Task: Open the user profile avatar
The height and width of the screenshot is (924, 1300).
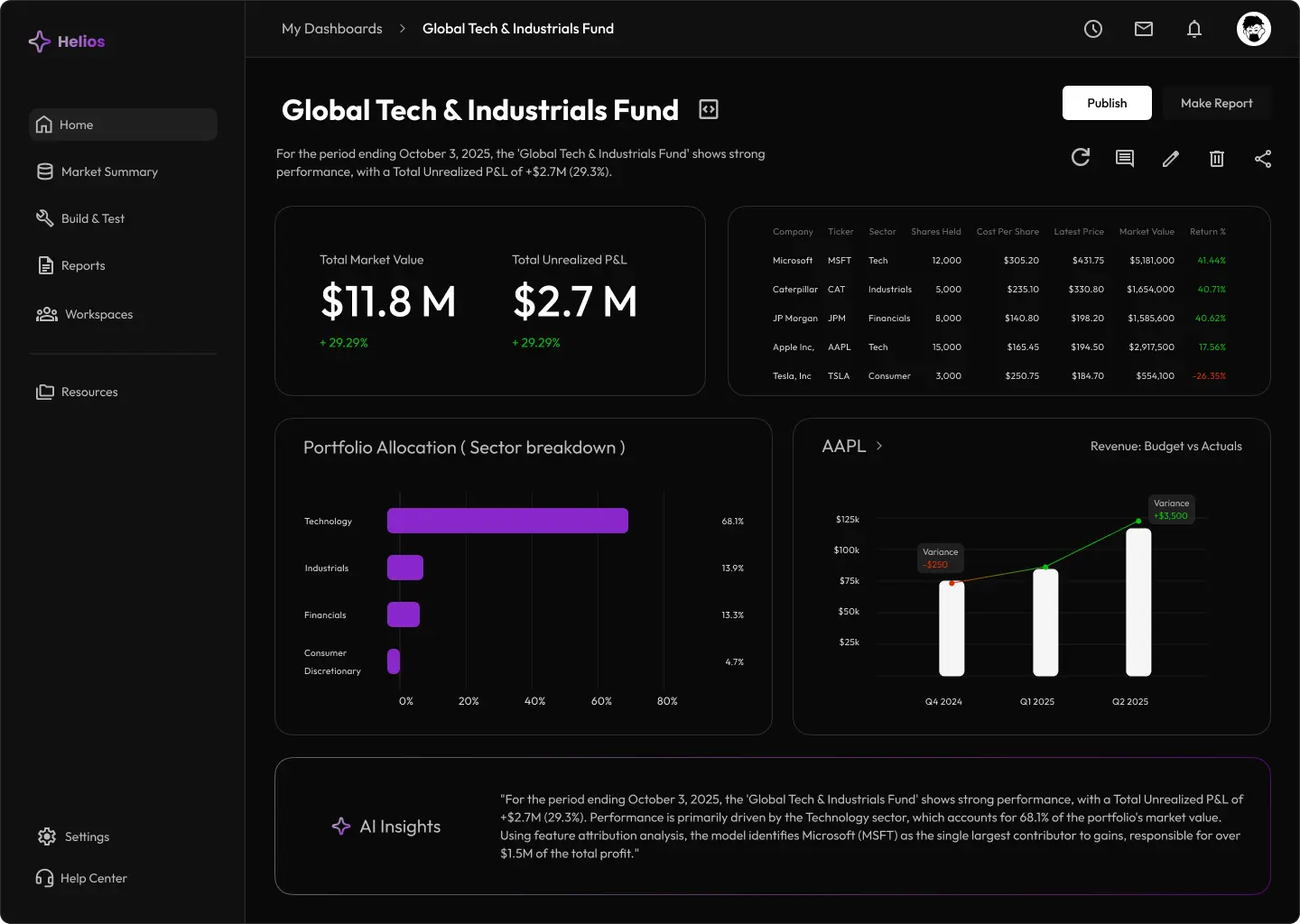Action: (1254, 29)
